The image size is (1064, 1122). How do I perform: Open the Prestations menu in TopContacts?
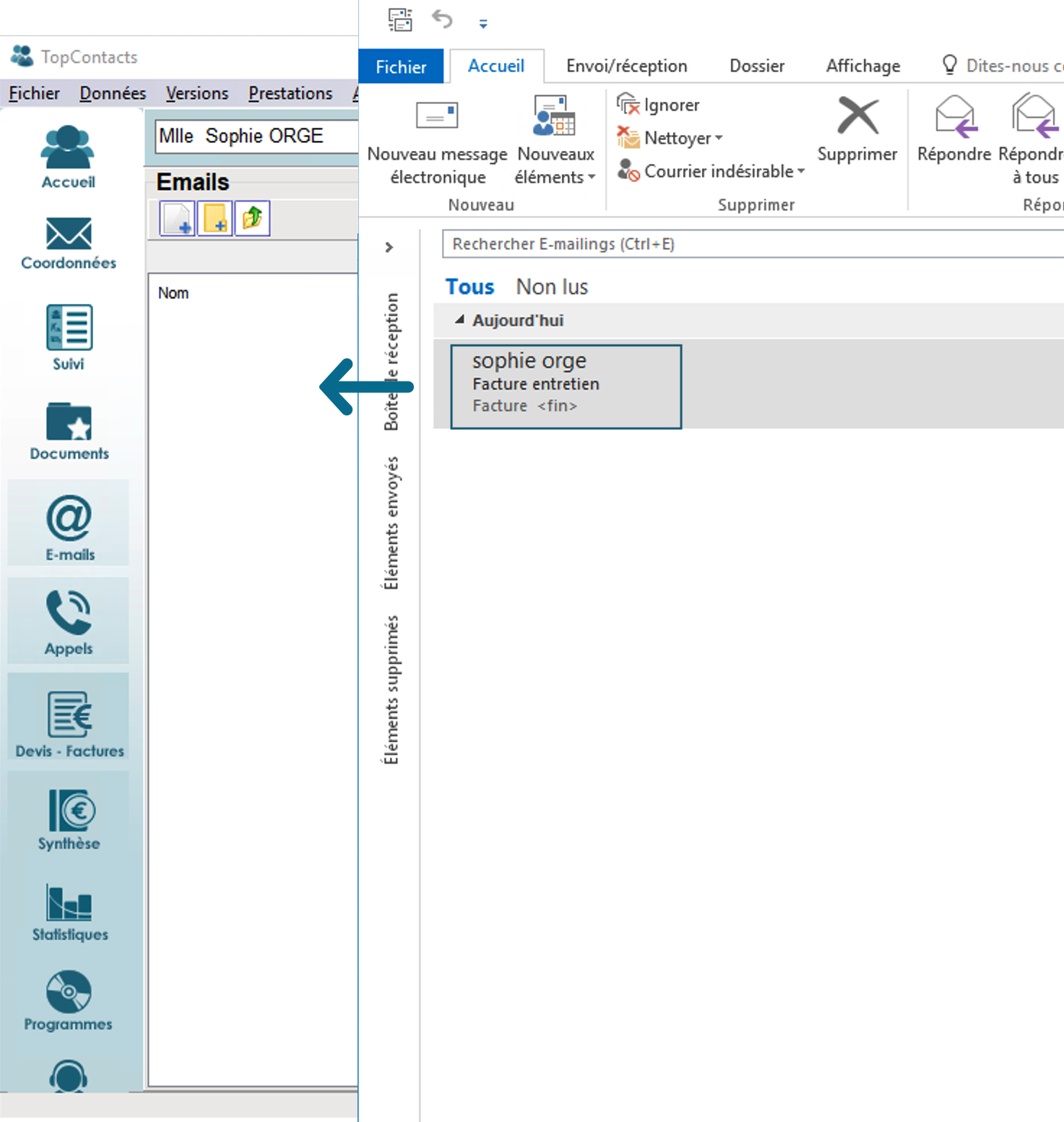pyautogui.click(x=290, y=94)
